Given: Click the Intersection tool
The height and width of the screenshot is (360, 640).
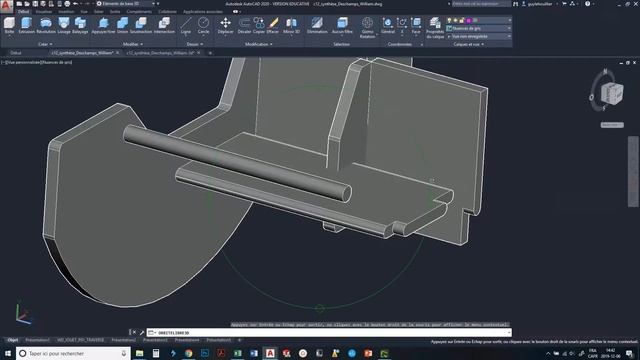Looking at the screenshot, I should pyautogui.click(x=164, y=26).
